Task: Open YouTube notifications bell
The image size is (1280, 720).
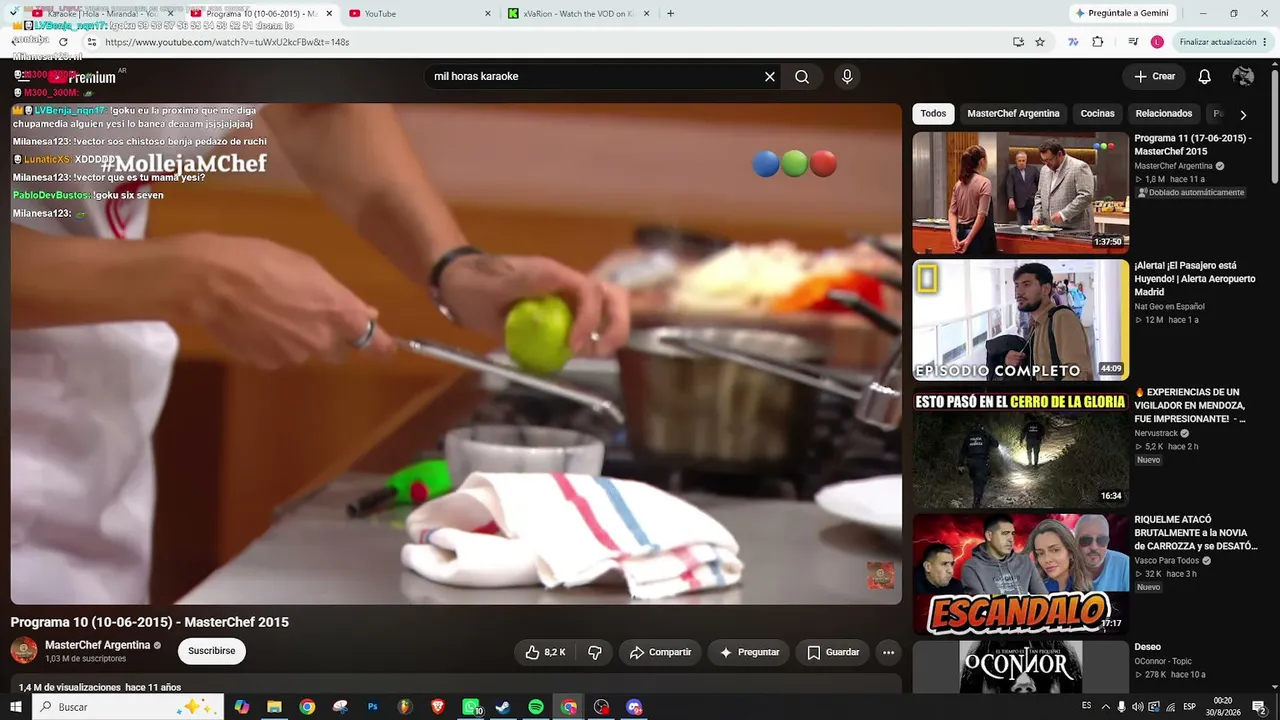Action: (x=1205, y=77)
